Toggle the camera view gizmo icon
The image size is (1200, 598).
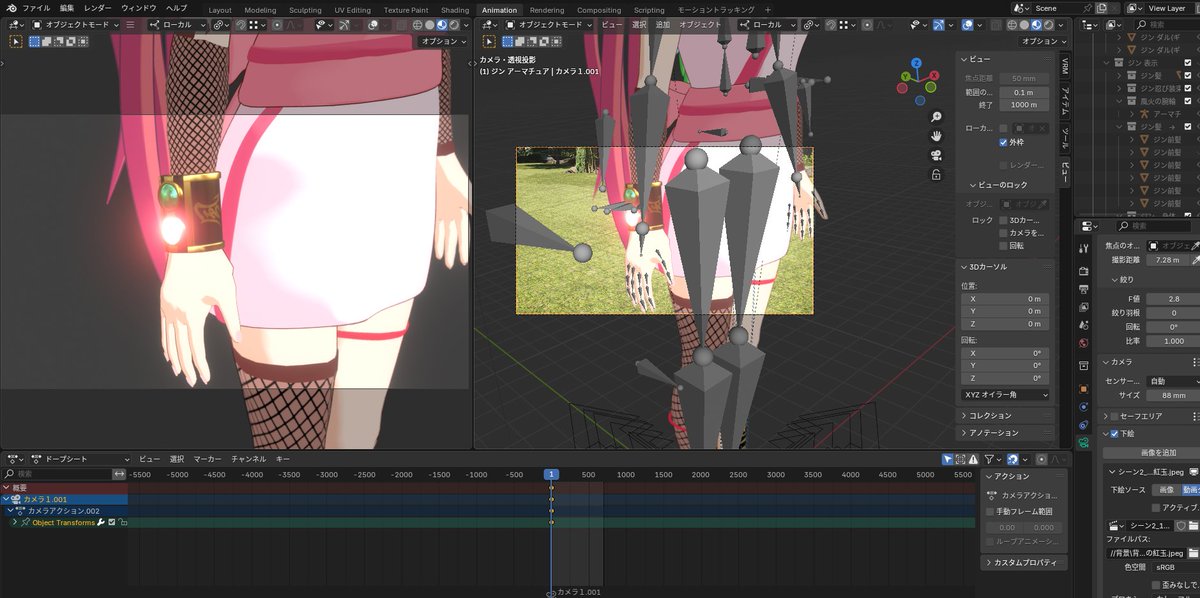pyautogui.click(x=936, y=154)
